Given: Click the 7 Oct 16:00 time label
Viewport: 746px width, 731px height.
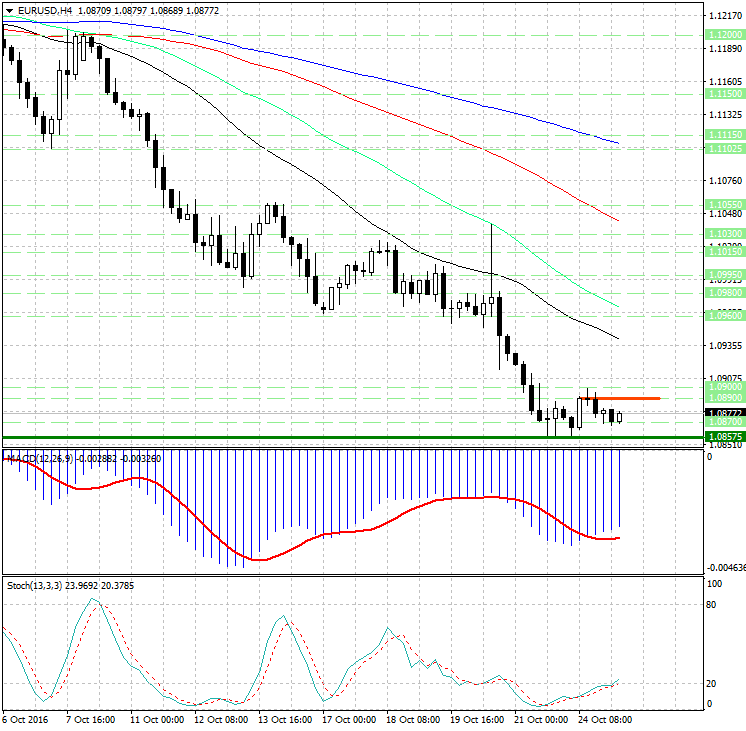Looking at the screenshot, I should (90, 719).
